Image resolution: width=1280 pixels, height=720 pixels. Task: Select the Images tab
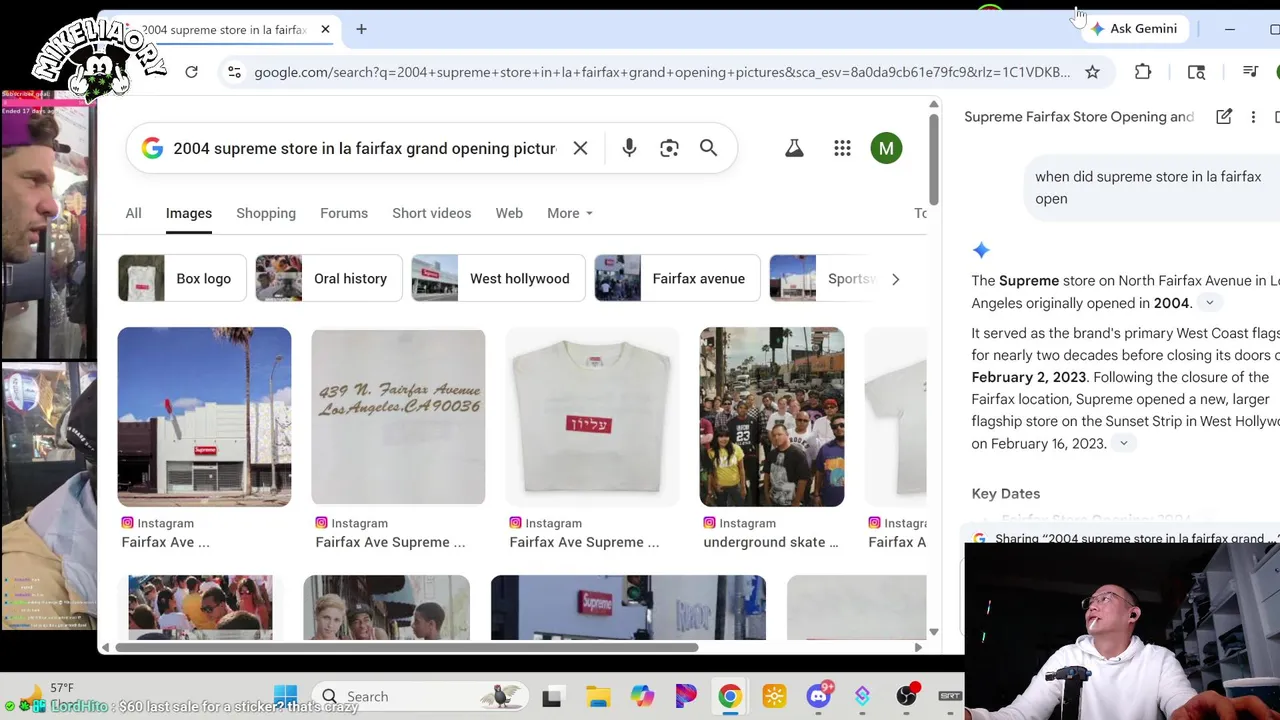coord(189,213)
